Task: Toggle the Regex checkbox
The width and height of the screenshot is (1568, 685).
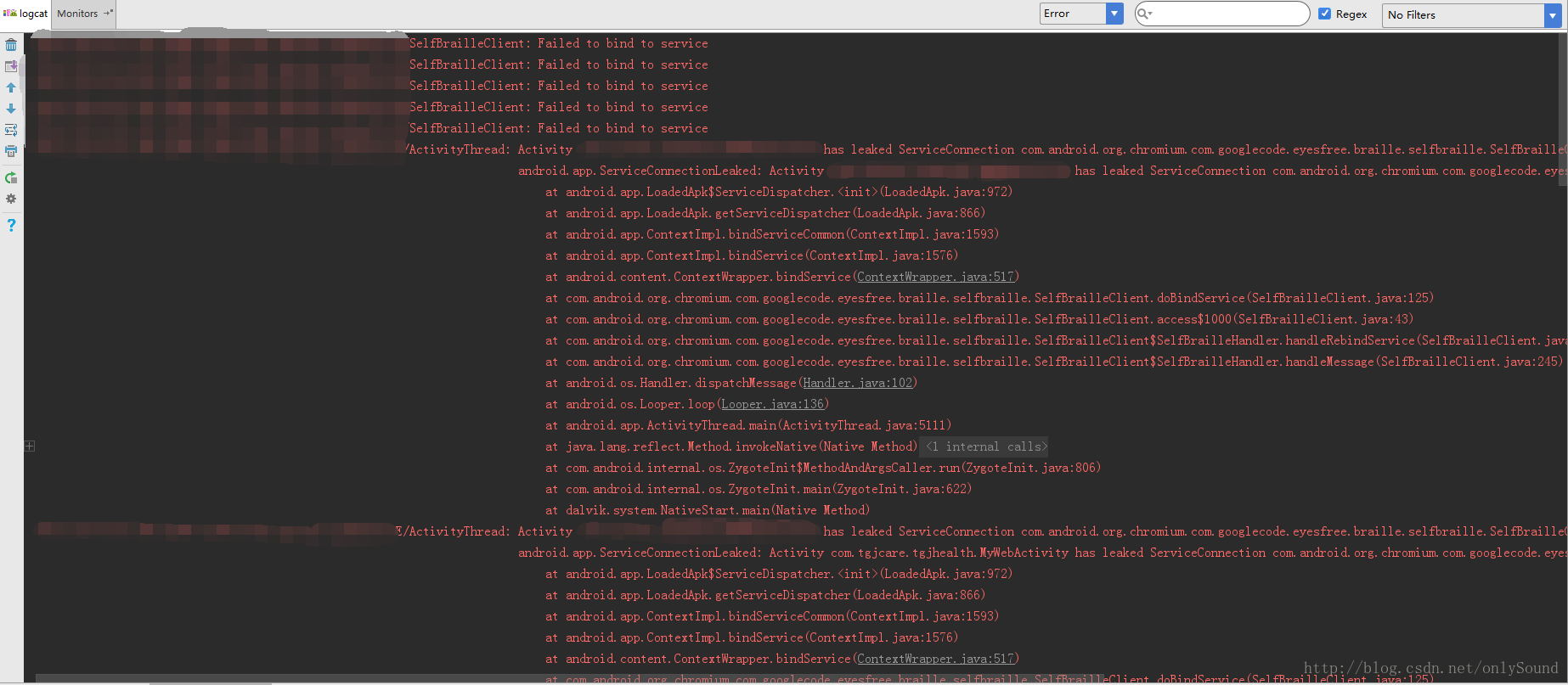Action: pos(1324,14)
